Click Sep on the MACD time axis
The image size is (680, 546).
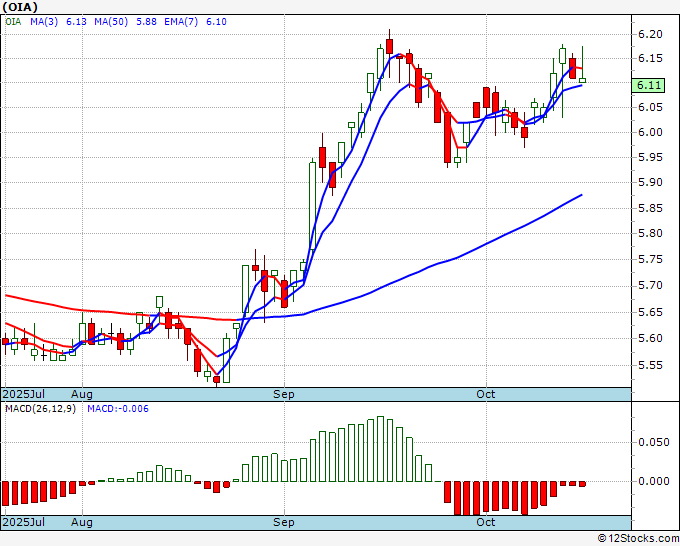[x=284, y=522]
